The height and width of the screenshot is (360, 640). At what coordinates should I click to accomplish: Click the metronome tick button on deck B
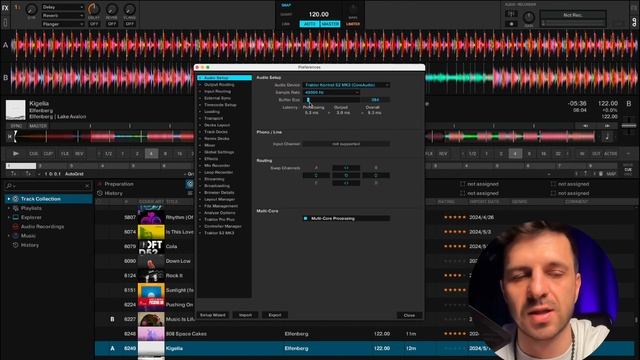tap(607, 137)
